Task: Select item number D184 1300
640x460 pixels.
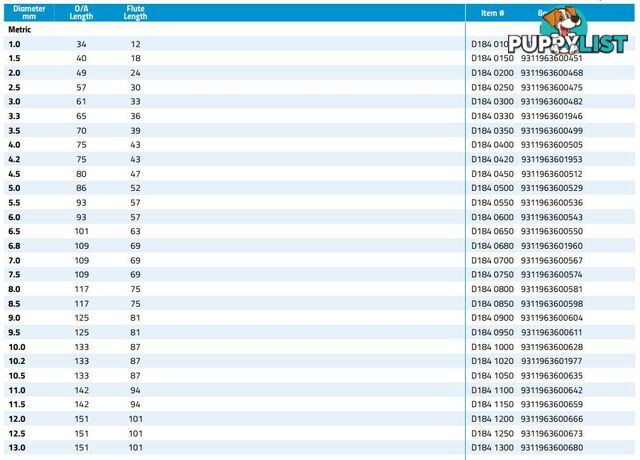Action: tap(492, 448)
